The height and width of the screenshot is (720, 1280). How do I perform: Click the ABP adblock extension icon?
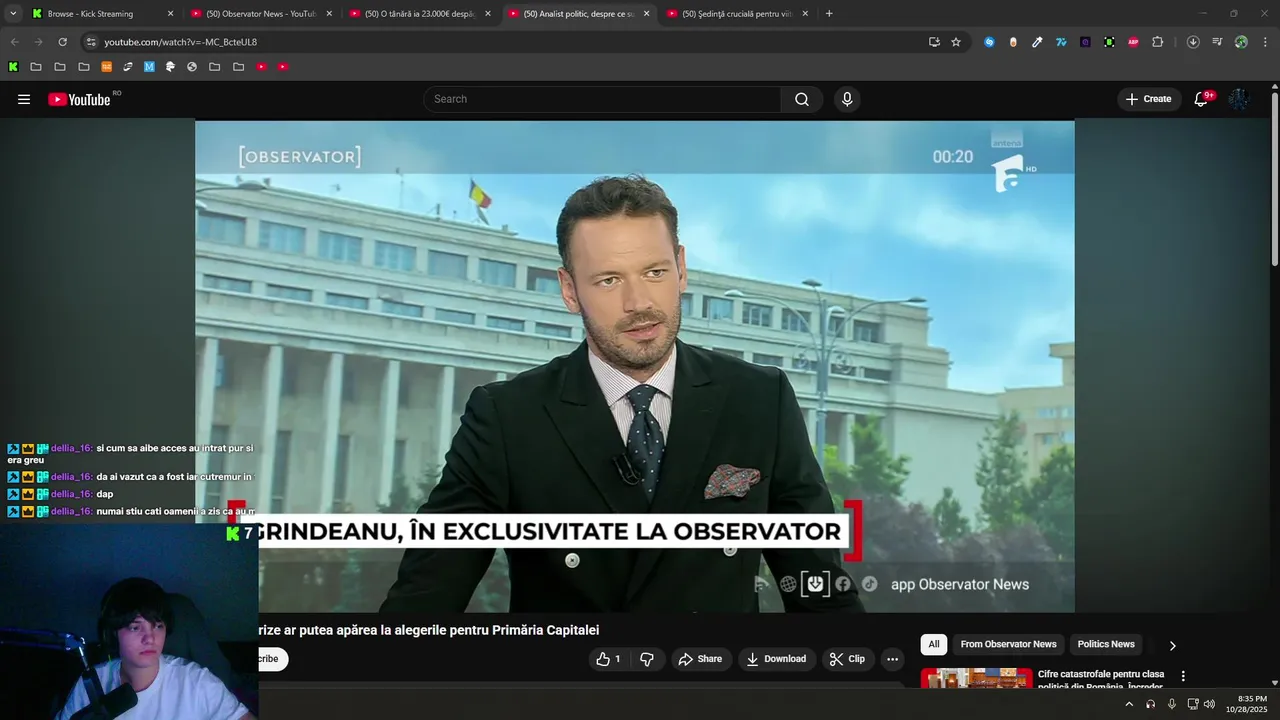(x=1133, y=42)
